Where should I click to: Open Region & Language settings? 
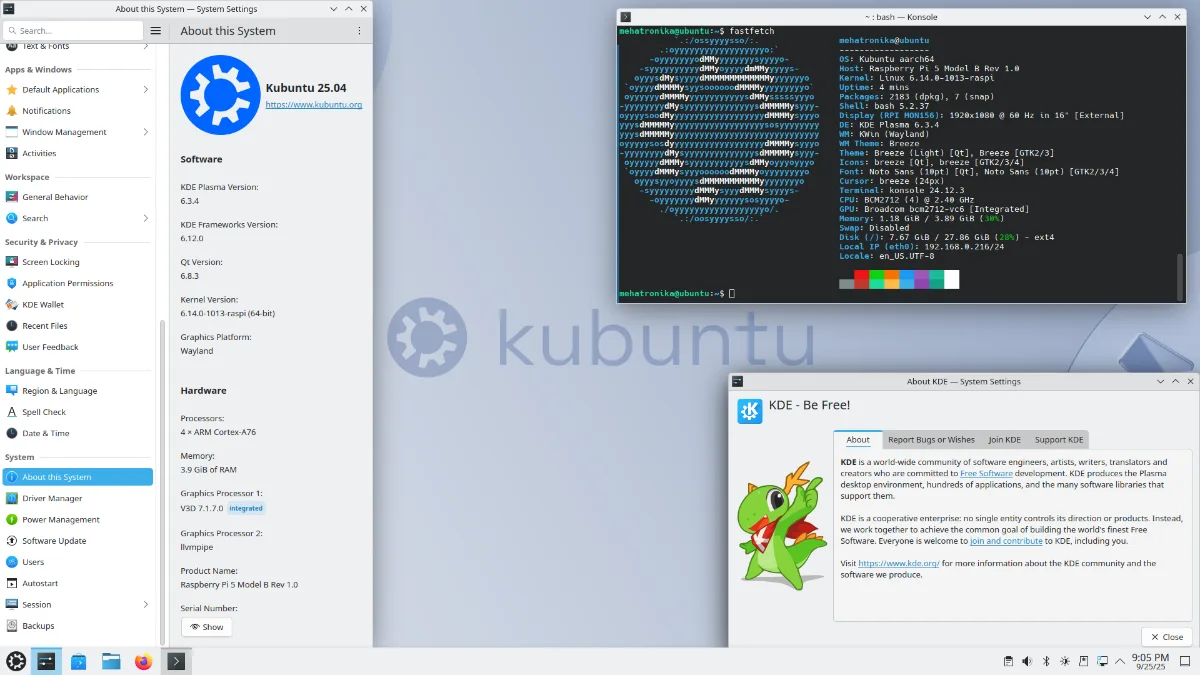[x=78, y=391]
